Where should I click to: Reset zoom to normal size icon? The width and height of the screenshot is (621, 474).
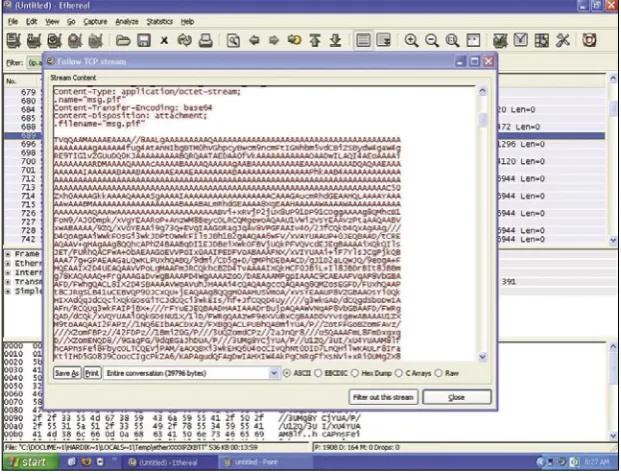[452, 40]
